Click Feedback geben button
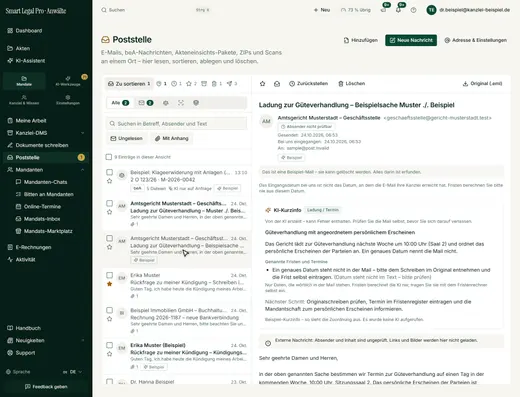The image size is (520, 397). pos(46,387)
